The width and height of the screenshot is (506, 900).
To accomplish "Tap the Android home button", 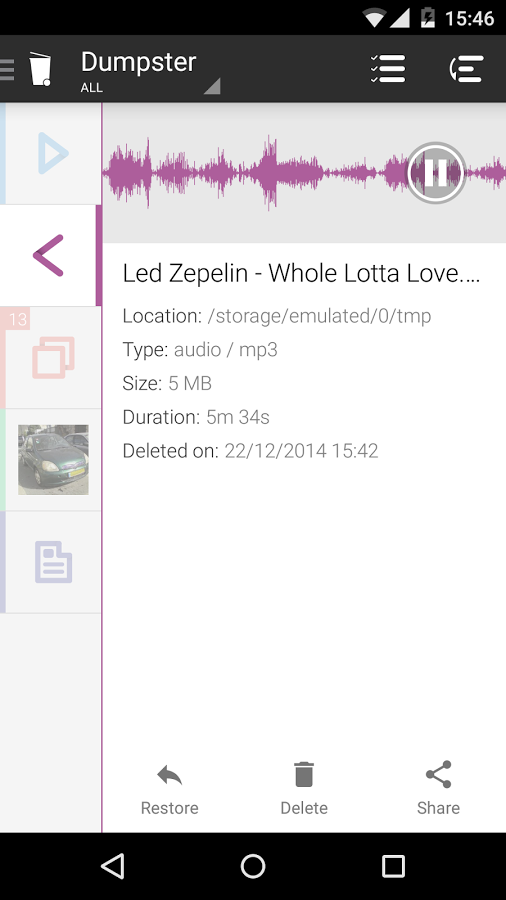I will coord(253,866).
